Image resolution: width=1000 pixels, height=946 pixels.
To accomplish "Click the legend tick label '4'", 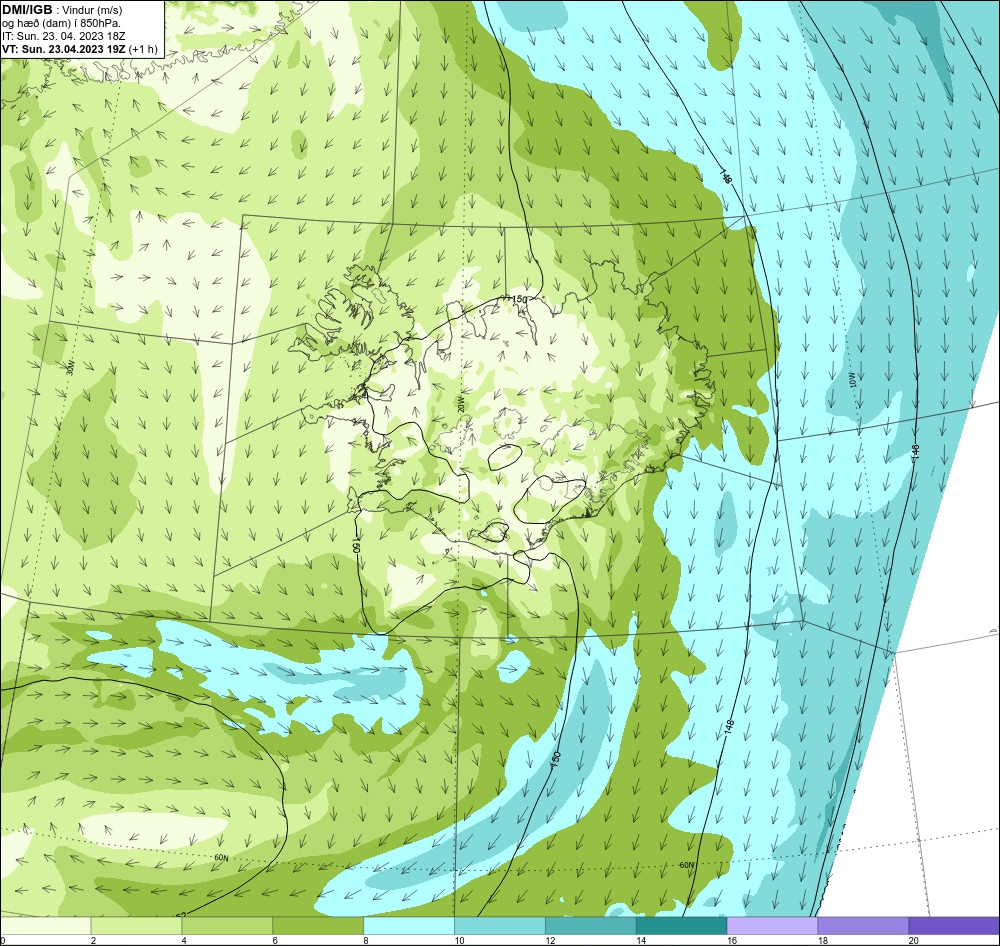I will point(184,940).
